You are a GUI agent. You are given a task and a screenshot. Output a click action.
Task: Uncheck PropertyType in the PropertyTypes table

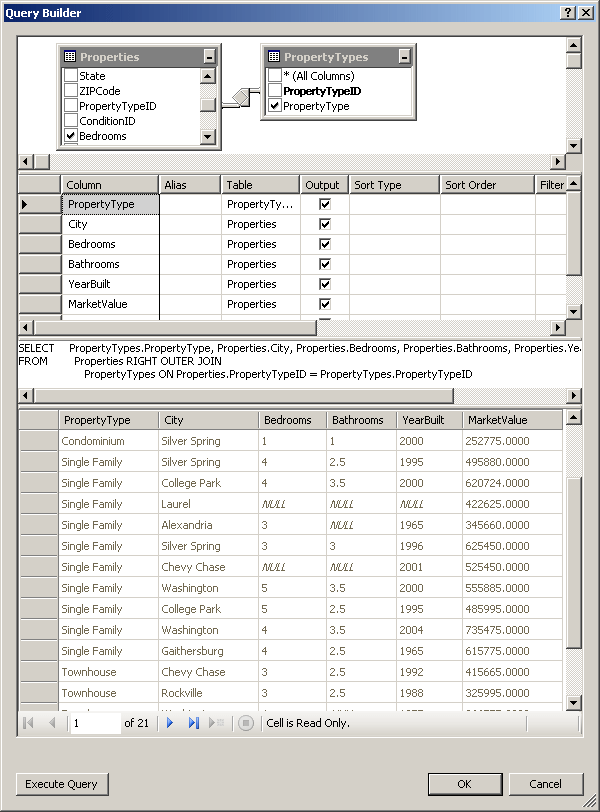[275, 106]
